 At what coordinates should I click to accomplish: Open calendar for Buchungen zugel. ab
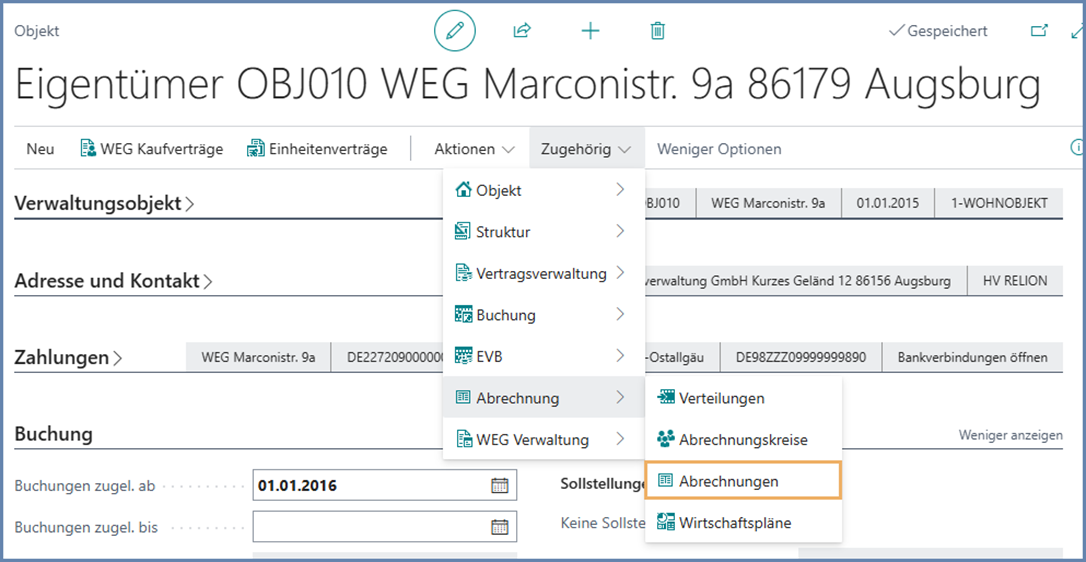(x=500, y=486)
